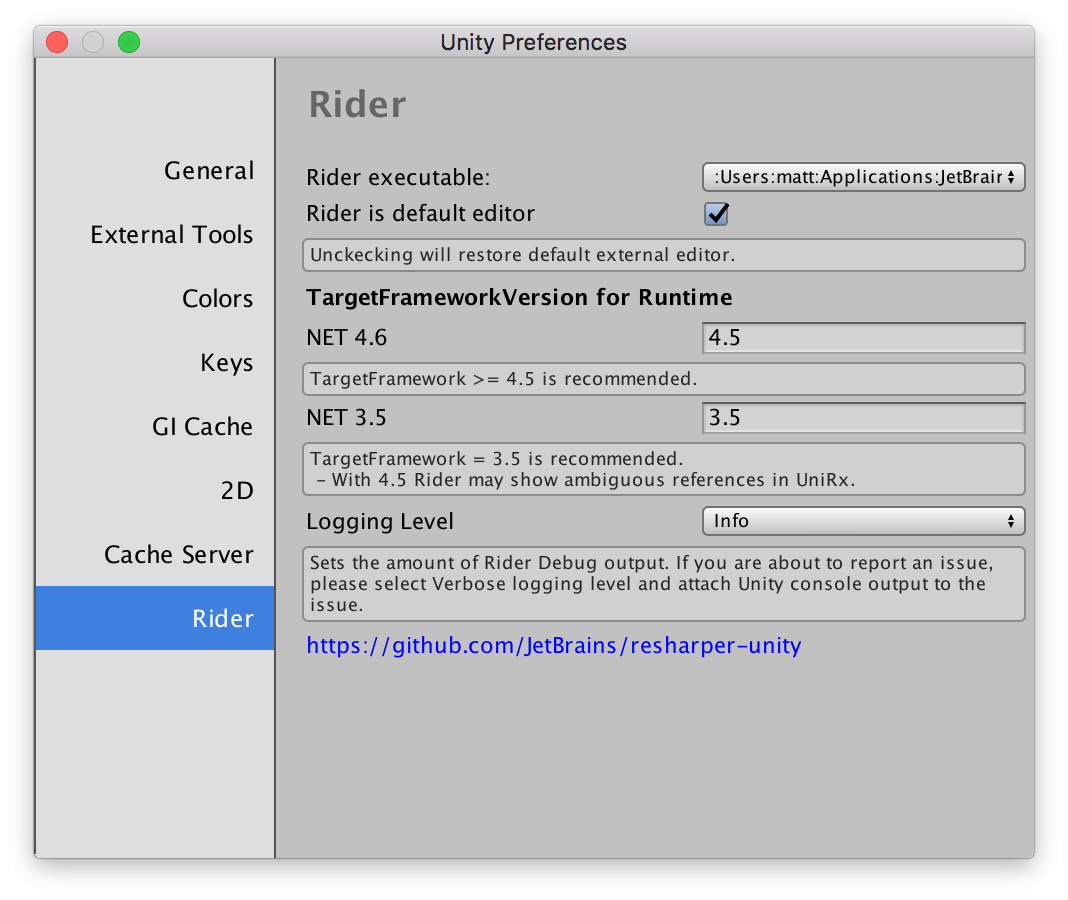Select the Rider section in sidebar

pyautogui.click(x=155, y=618)
